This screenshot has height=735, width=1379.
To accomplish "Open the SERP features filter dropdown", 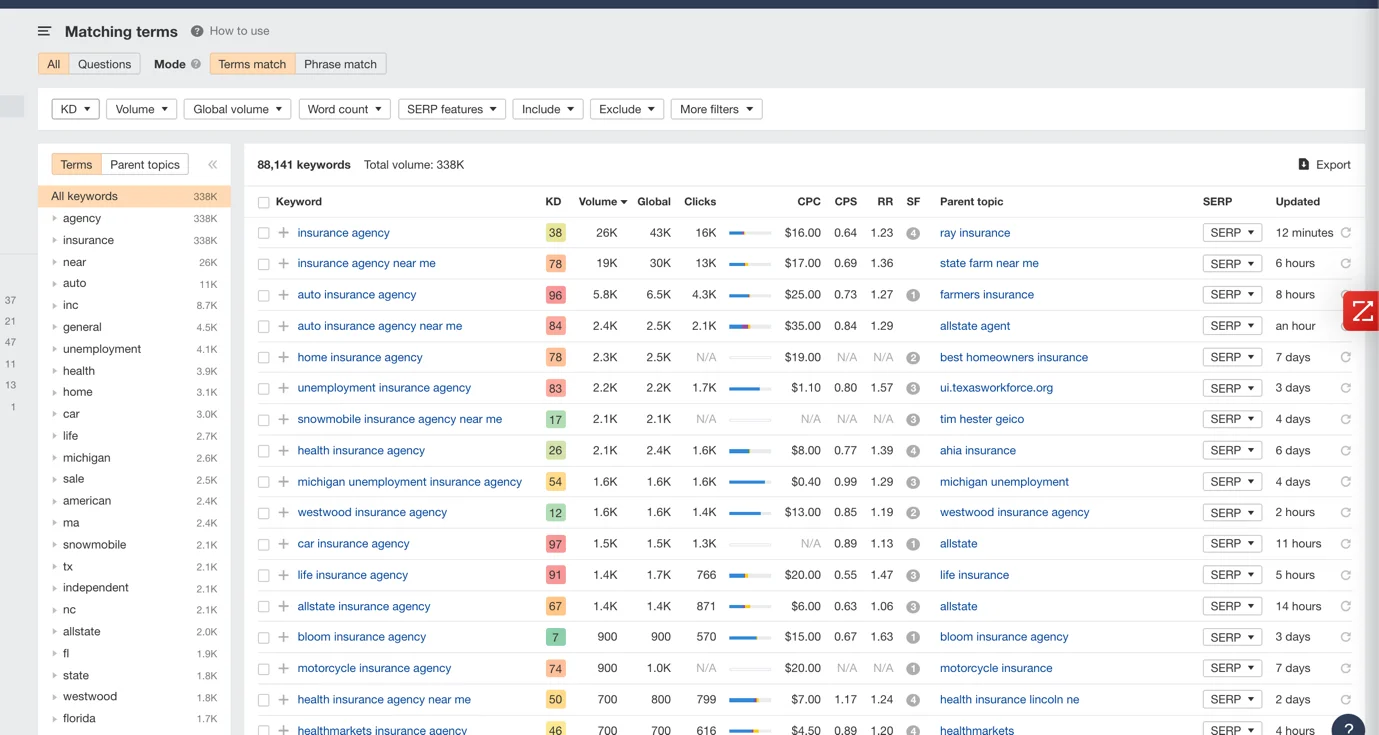I will [452, 109].
